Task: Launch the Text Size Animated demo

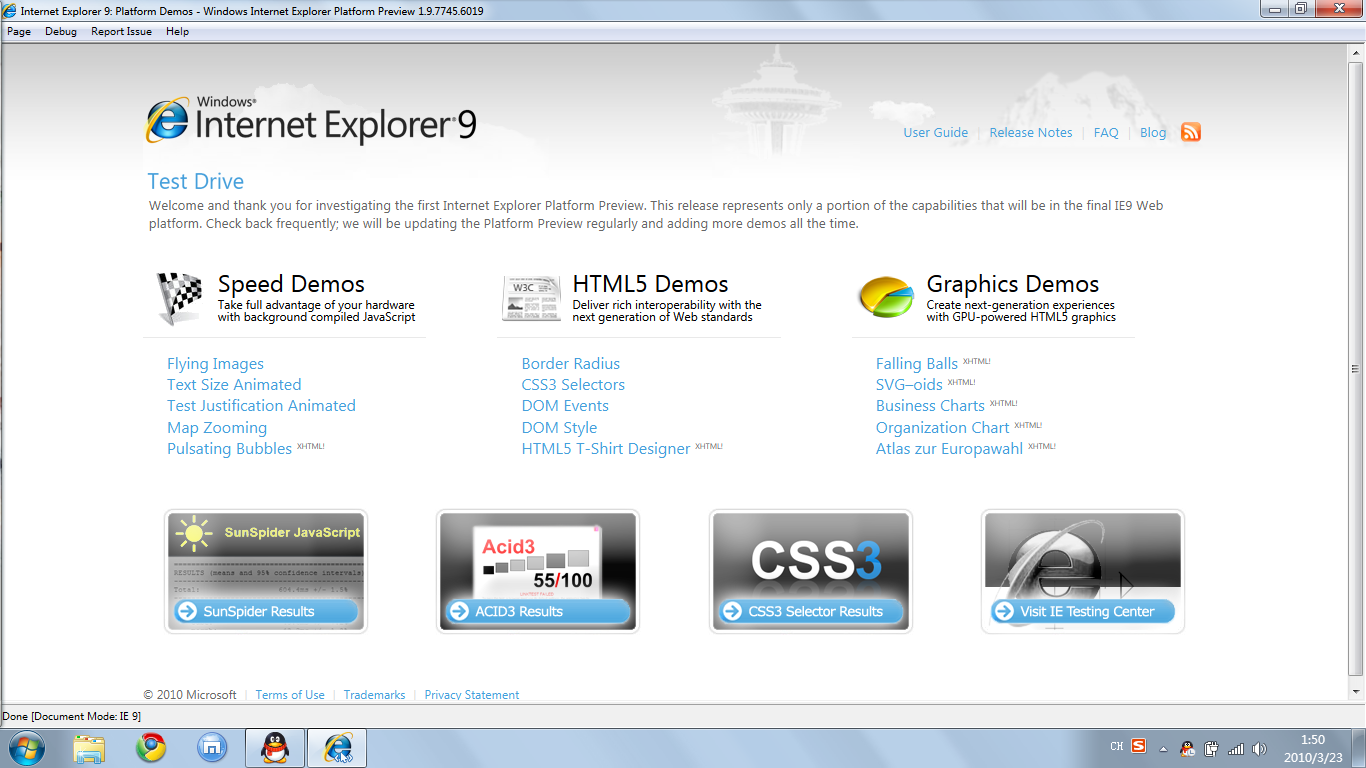Action: click(x=234, y=385)
